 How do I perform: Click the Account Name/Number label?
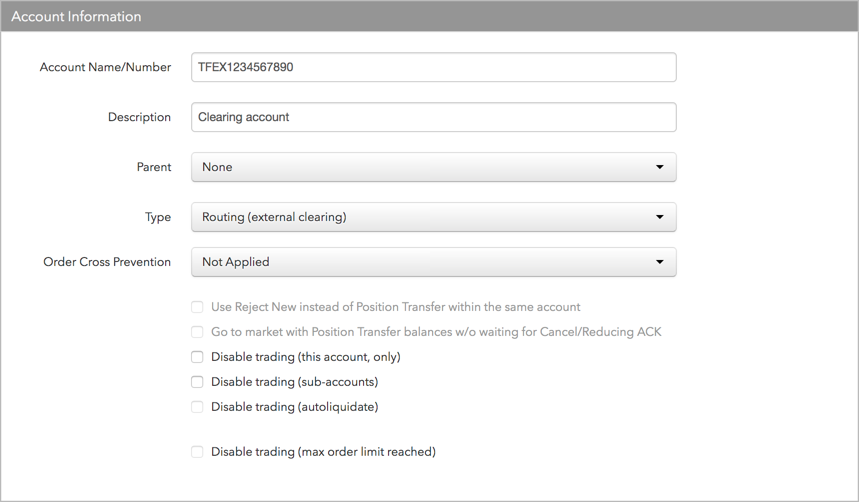pos(105,67)
